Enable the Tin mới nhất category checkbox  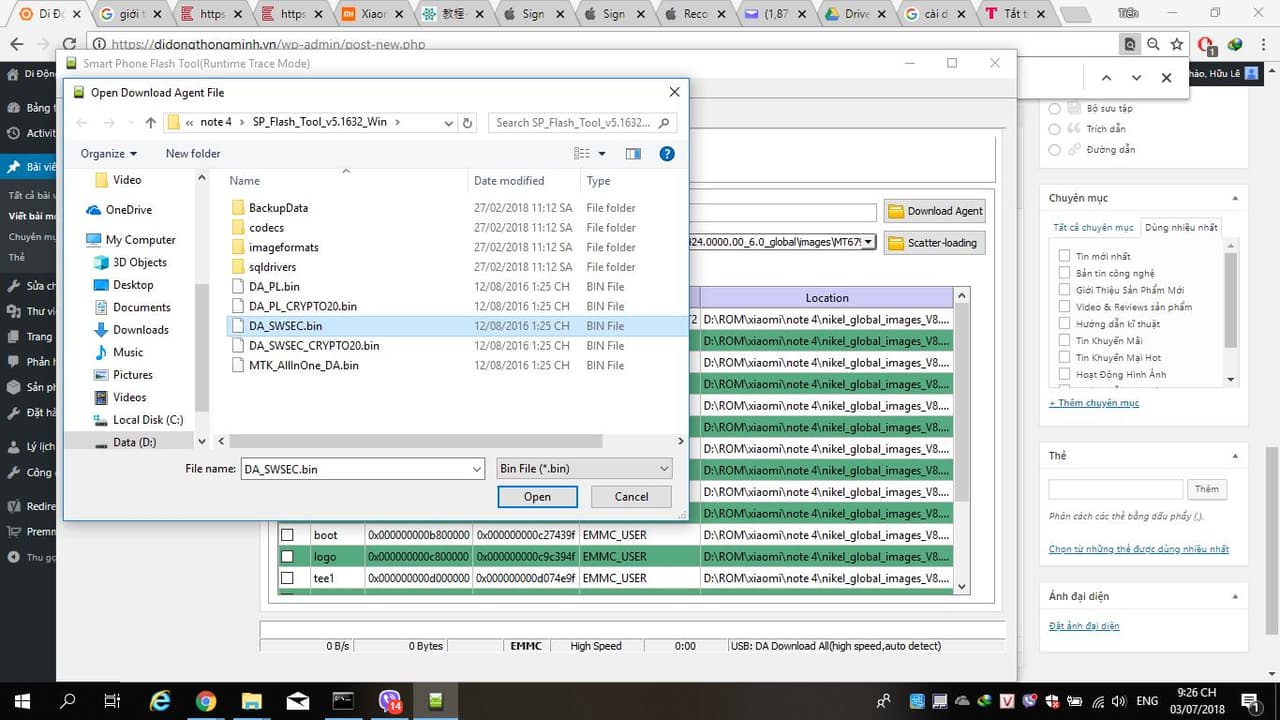tap(1065, 256)
